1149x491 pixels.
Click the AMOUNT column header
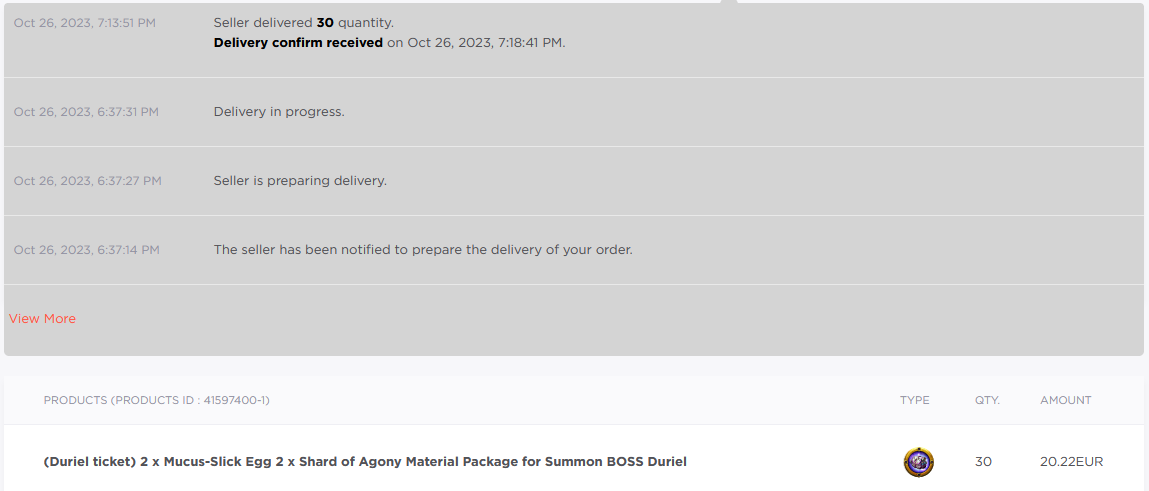(x=1065, y=400)
